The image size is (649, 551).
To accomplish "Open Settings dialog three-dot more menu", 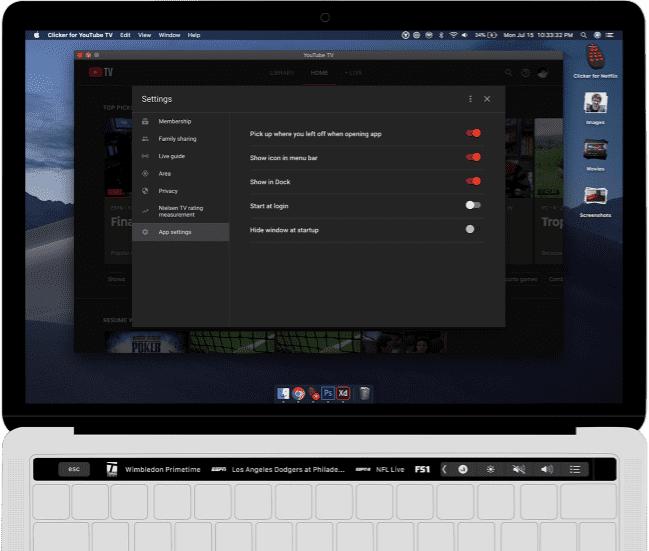I will click(470, 99).
